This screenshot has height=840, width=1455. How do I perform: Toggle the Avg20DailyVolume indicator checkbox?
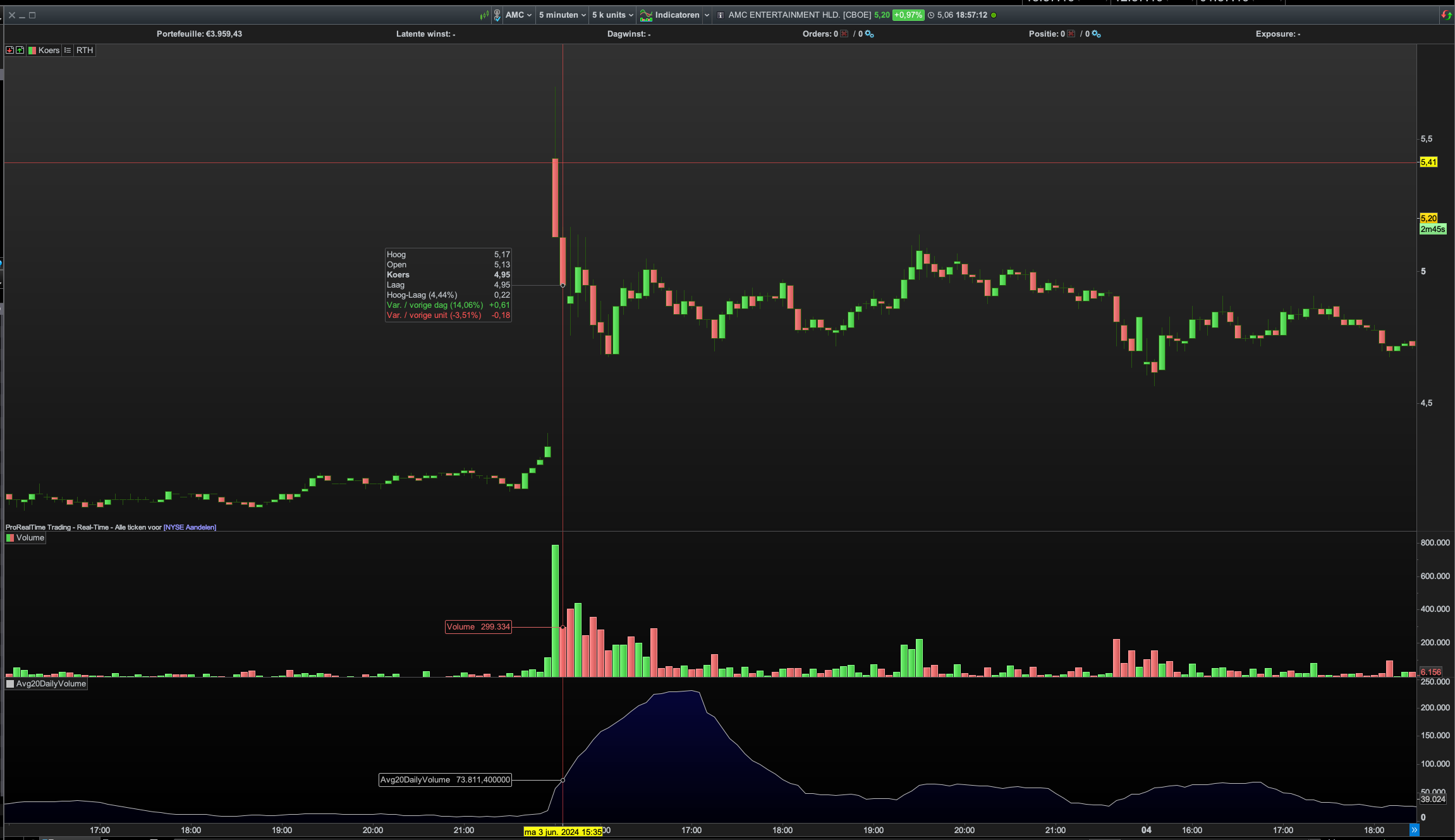pyautogui.click(x=10, y=684)
